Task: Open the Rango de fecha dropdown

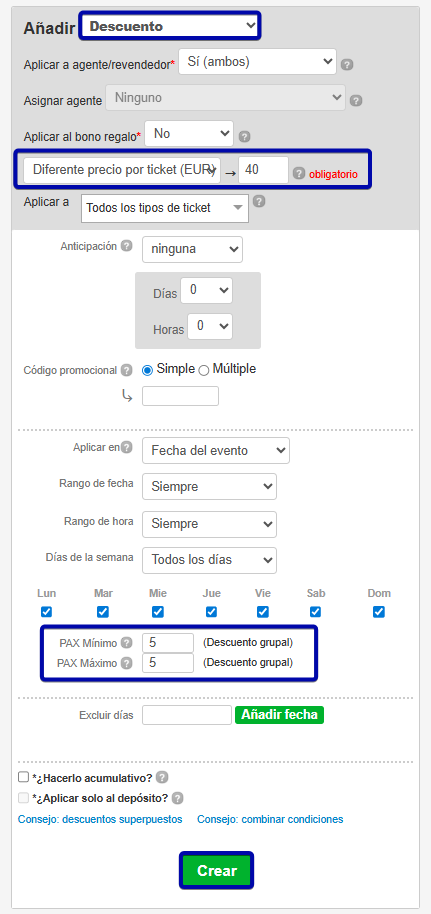Action: (x=209, y=486)
